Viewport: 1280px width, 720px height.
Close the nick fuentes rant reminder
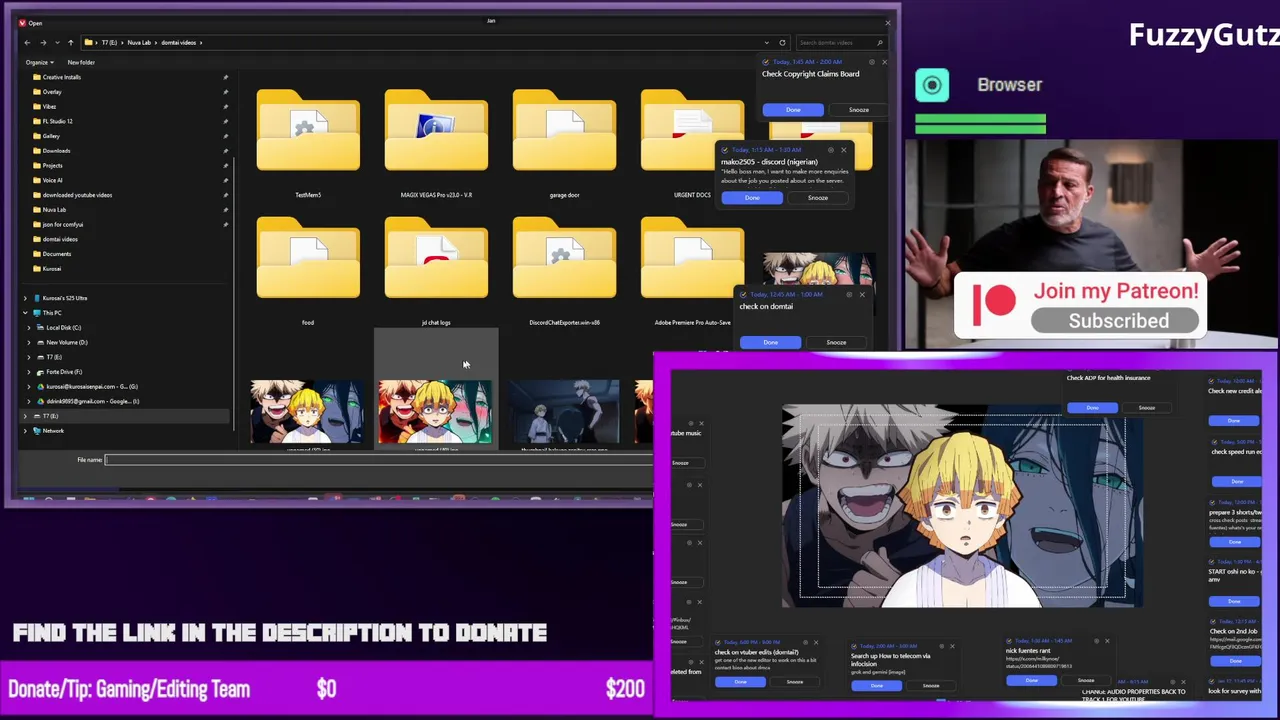pyautogui.click(x=1107, y=641)
